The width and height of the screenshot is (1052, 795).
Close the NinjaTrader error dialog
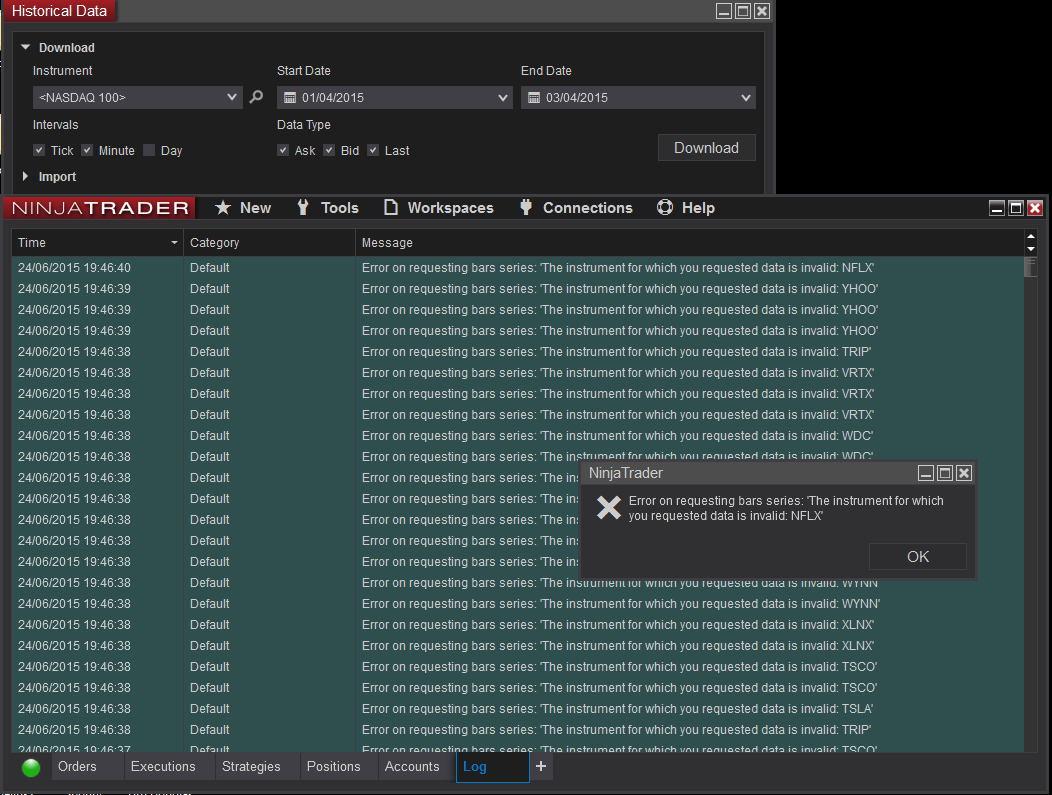964,473
